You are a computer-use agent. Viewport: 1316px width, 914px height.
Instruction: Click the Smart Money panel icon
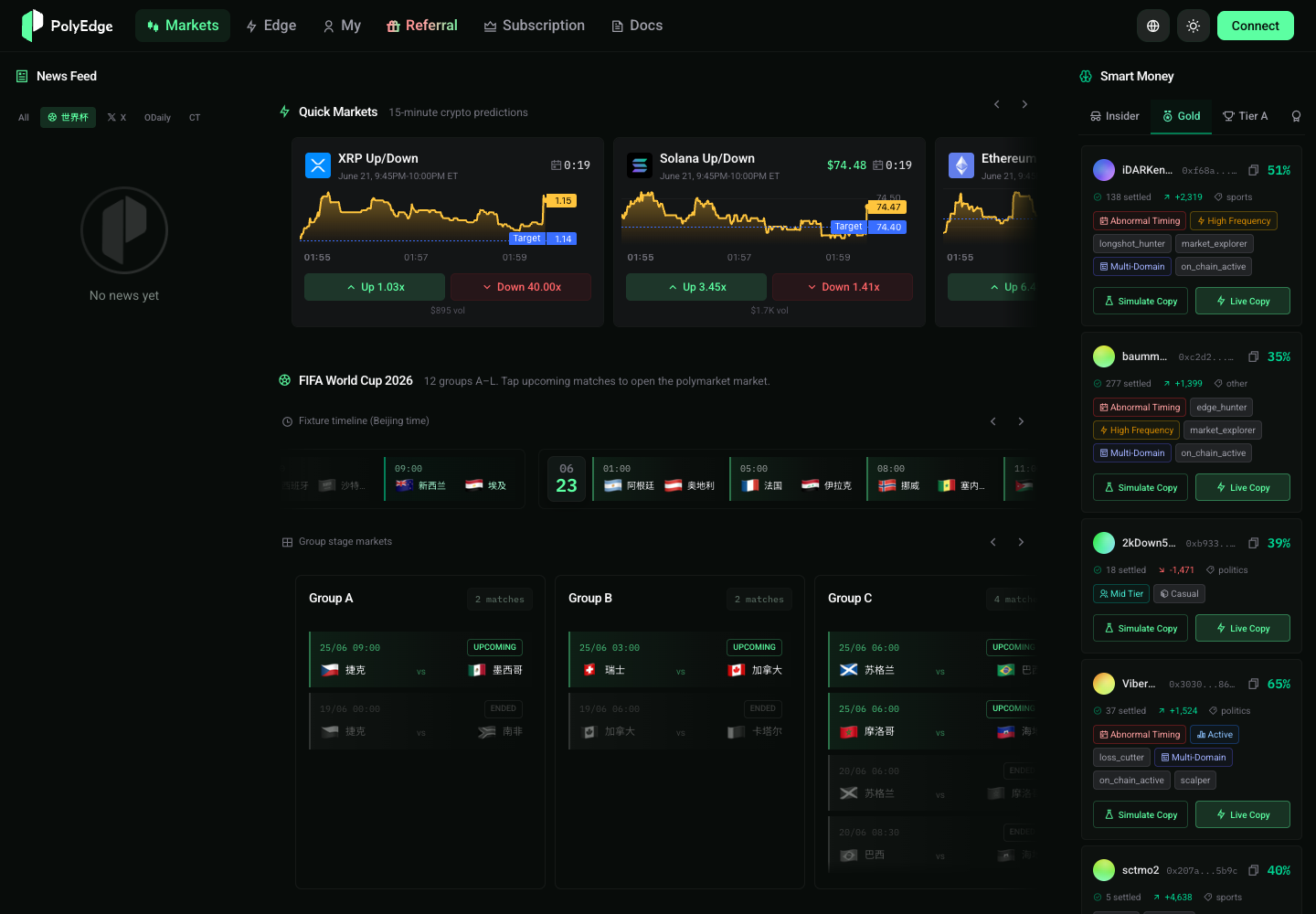1086,76
